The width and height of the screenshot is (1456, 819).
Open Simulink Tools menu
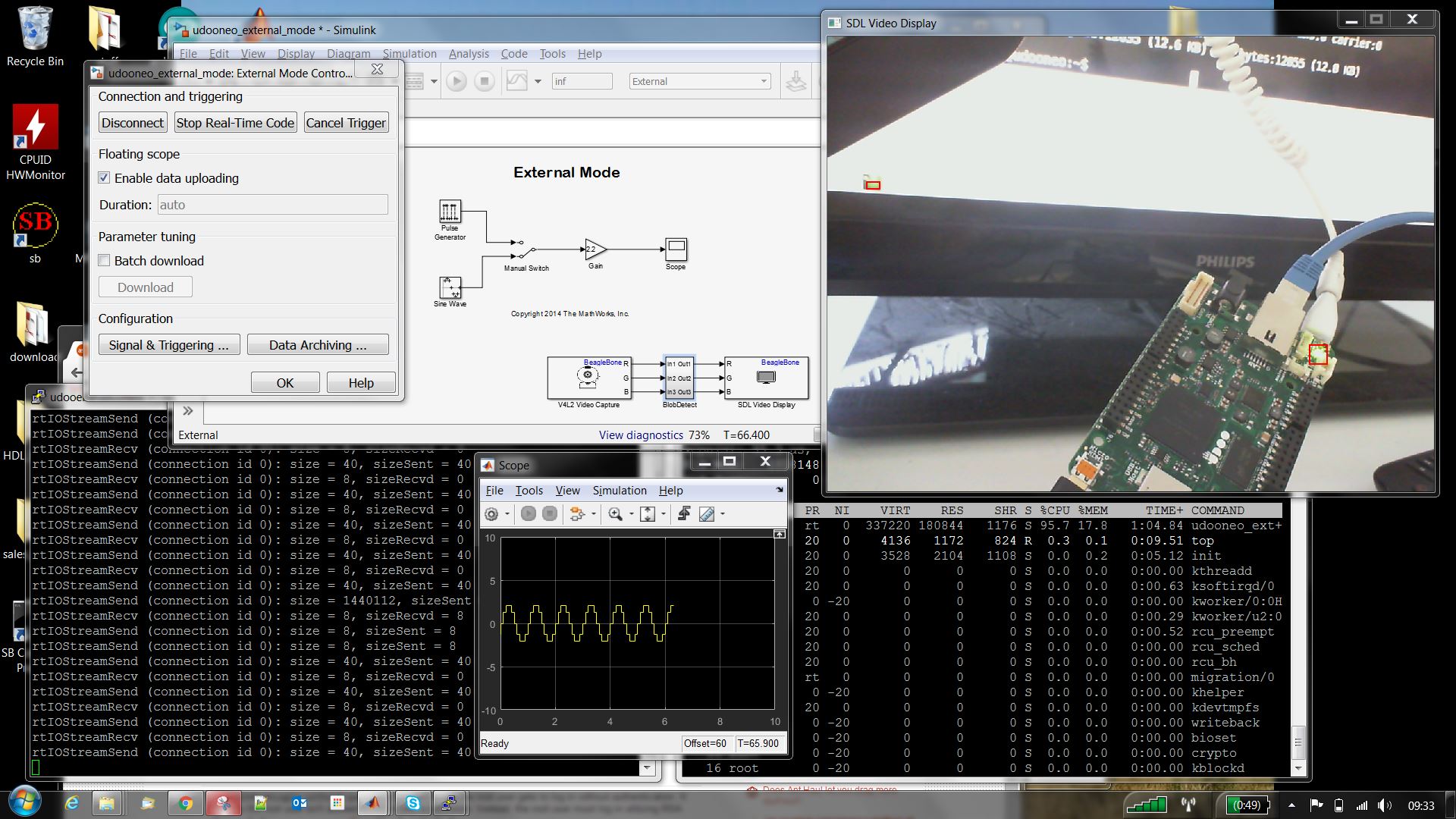(x=552, y=54)
